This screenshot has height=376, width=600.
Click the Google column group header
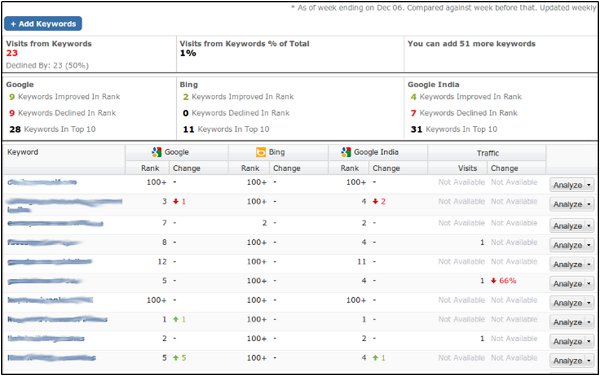(176, 152)
